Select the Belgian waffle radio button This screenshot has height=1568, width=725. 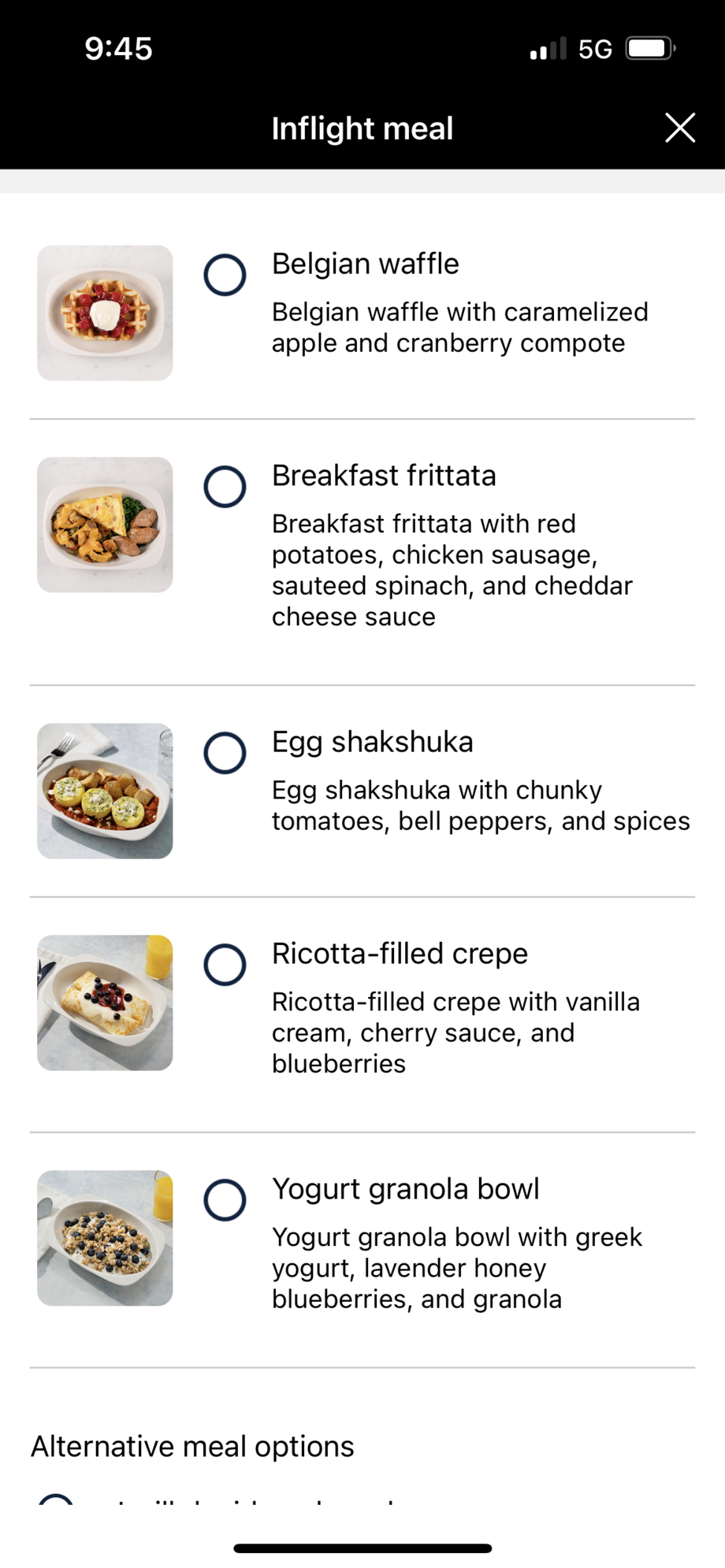225,275
